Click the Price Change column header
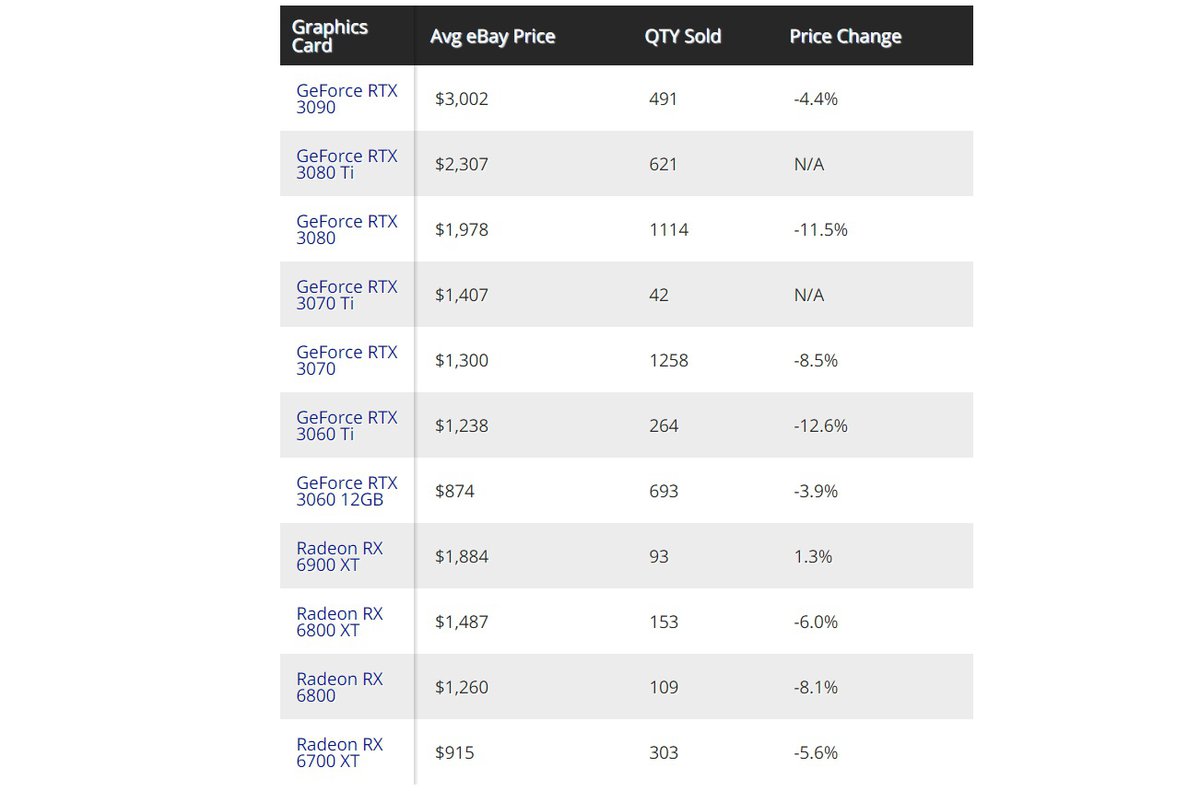1200x791 pixels. coord(845,37)
